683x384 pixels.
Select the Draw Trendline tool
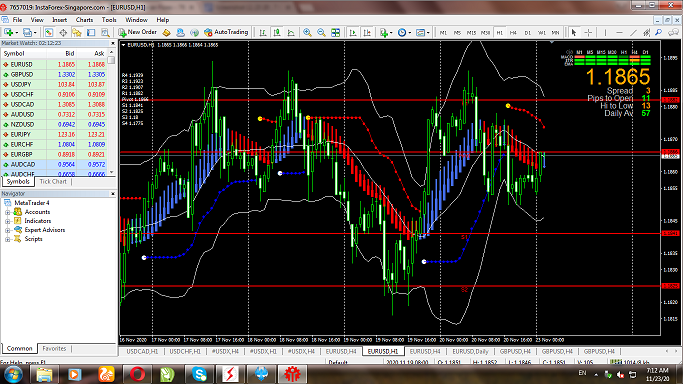tap(633, 33)
